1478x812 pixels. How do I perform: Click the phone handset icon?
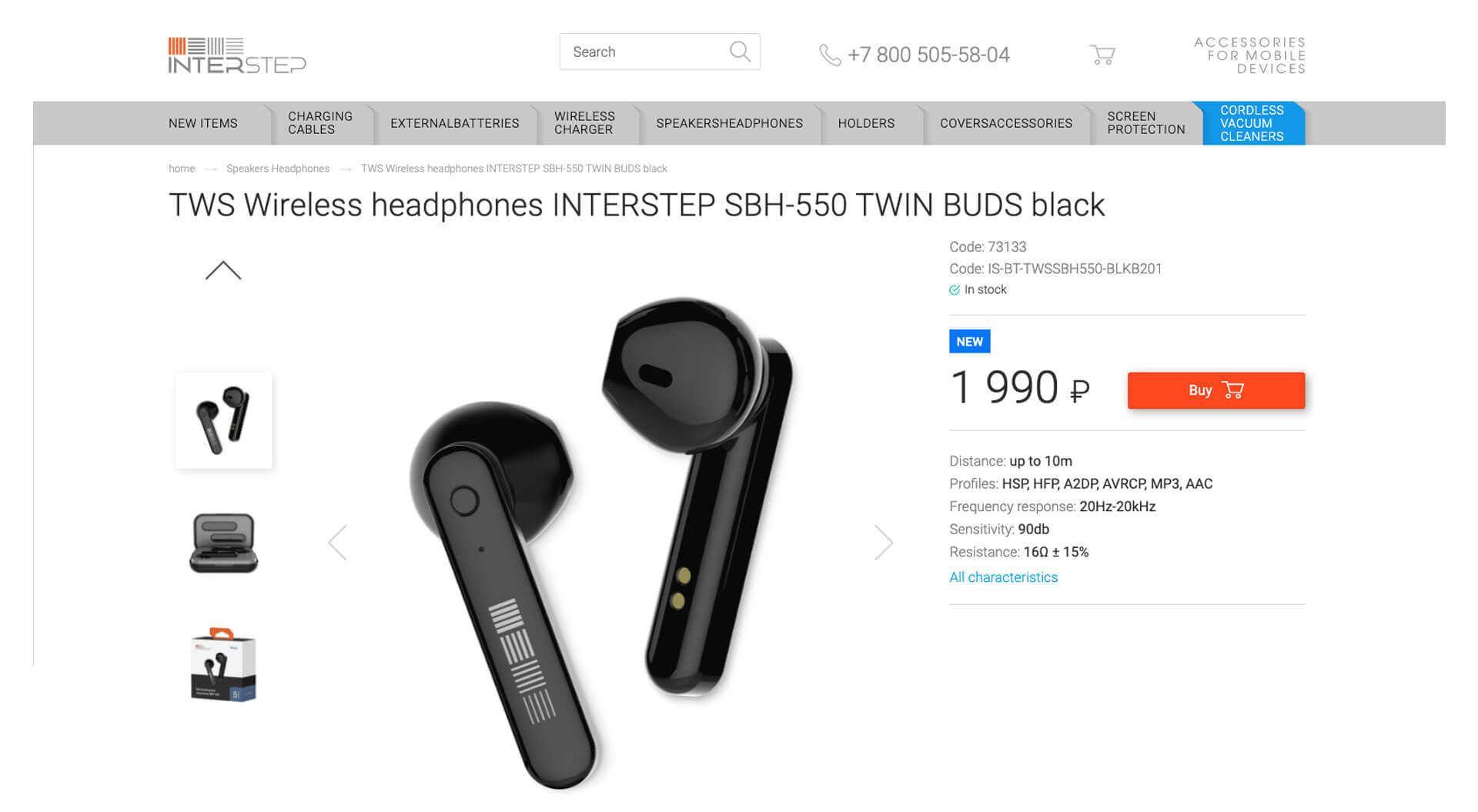tap(829, 55)
